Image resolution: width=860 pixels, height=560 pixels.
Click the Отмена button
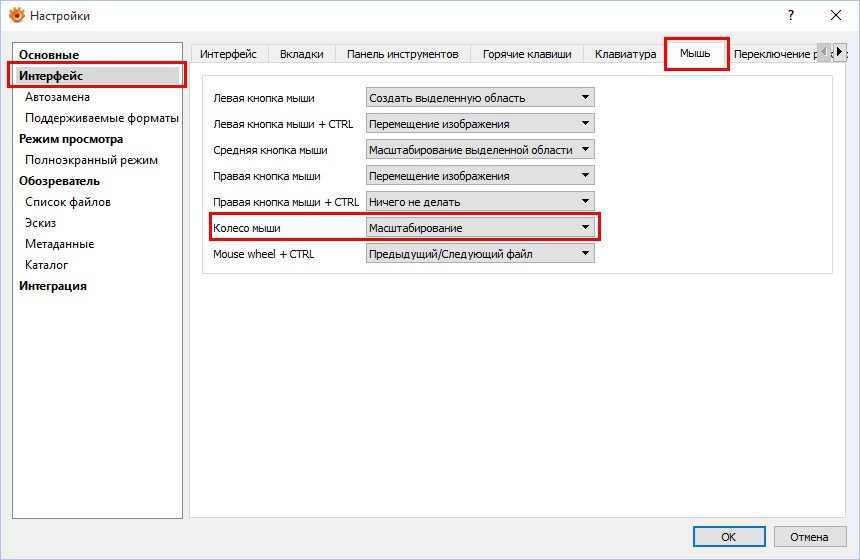tap(808, 537)
